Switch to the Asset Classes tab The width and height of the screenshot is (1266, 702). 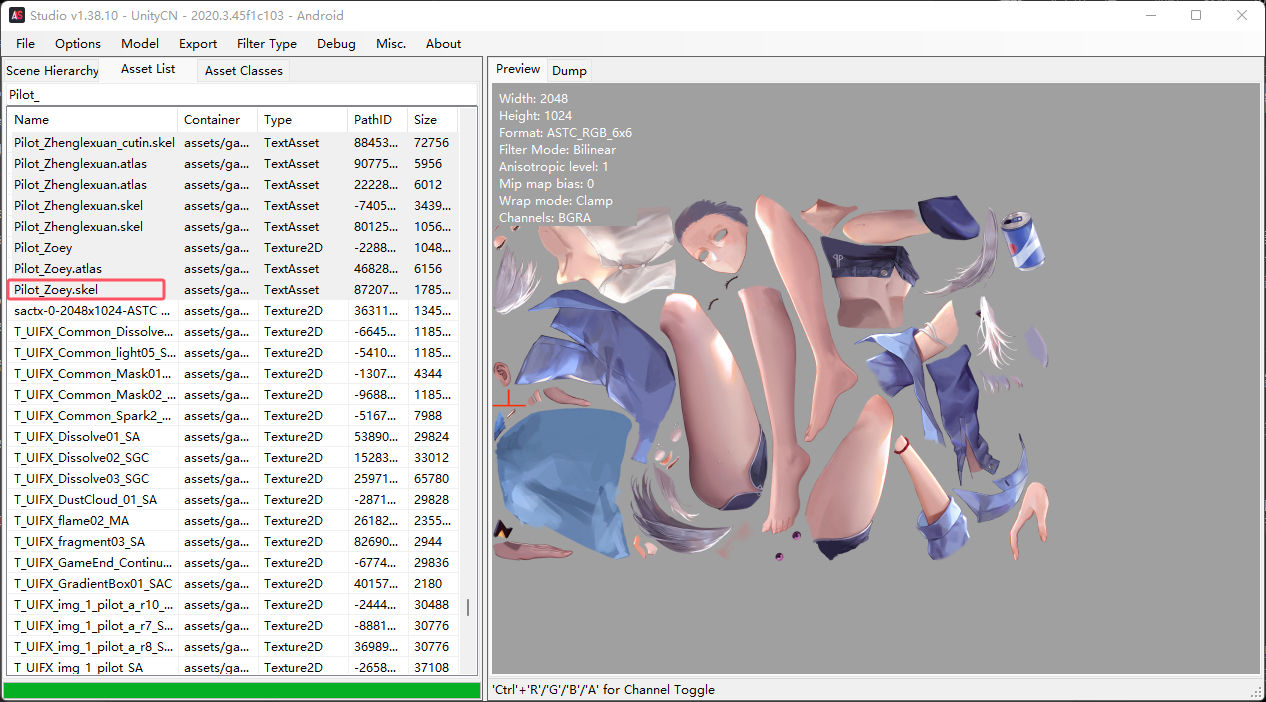(x=243, y=71)
